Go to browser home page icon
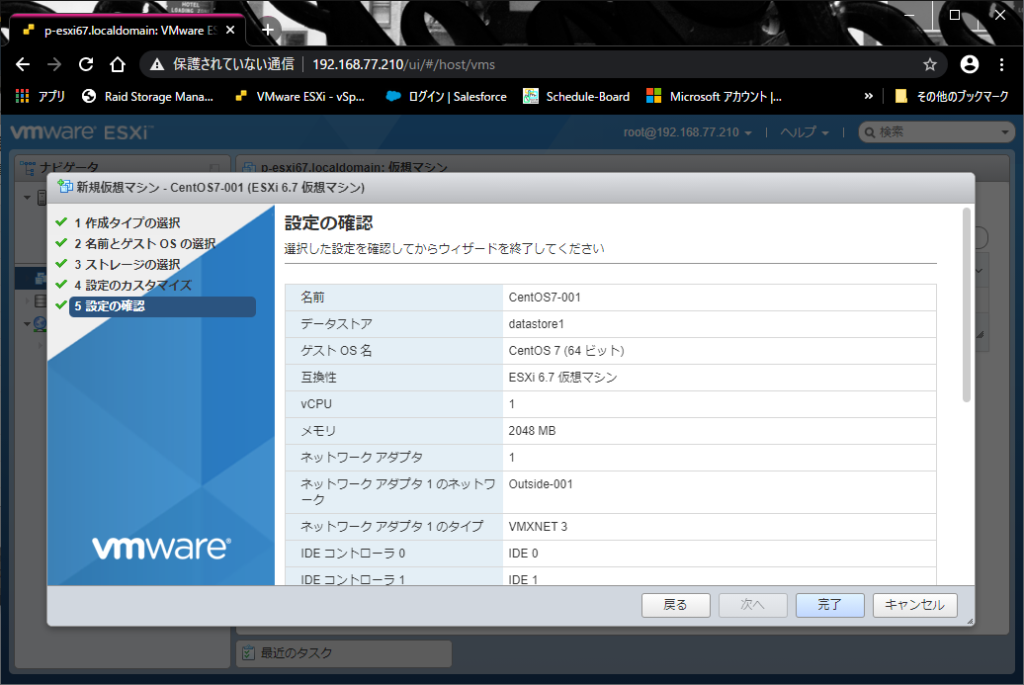The width and height of the screenshot is (1024, 685). tap(117, 64)
